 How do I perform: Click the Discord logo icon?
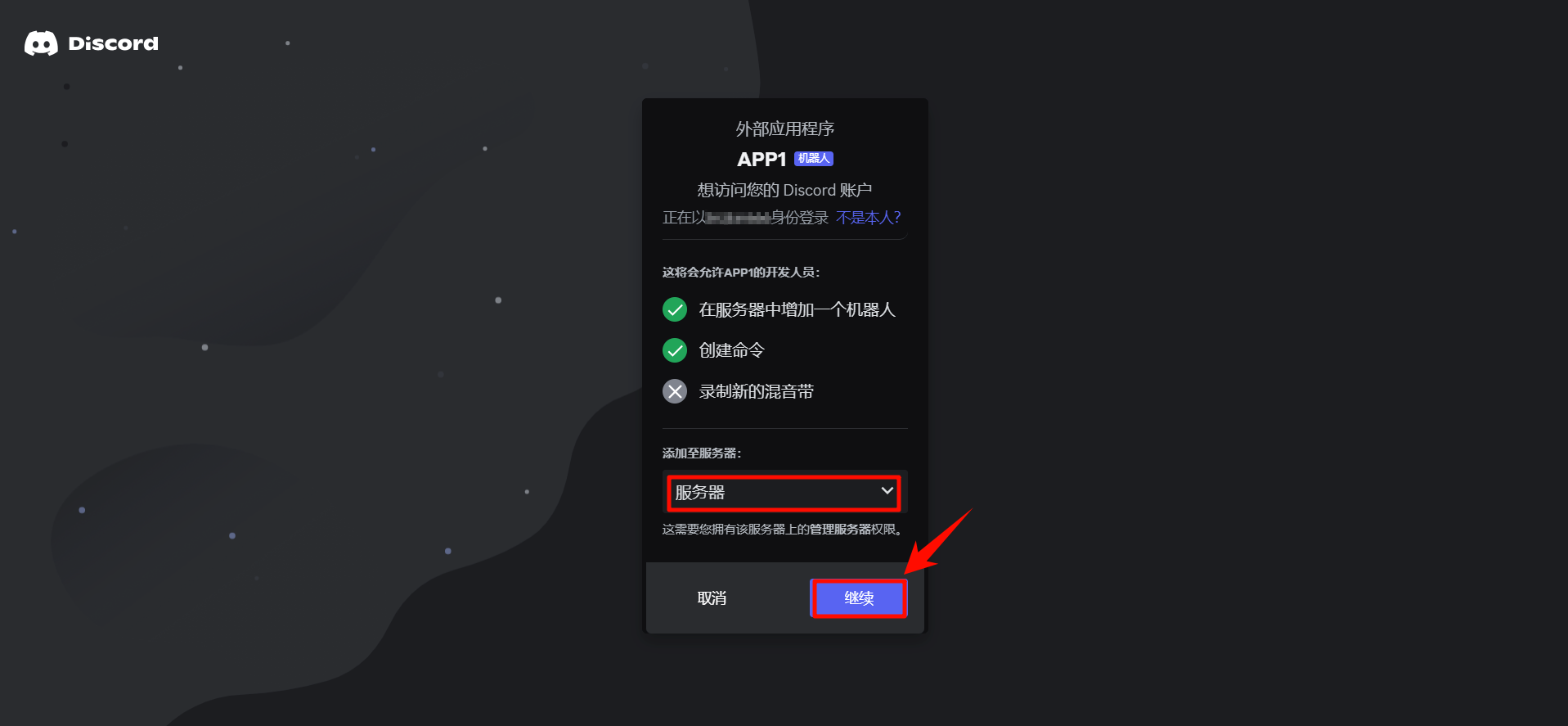point(41,43)
